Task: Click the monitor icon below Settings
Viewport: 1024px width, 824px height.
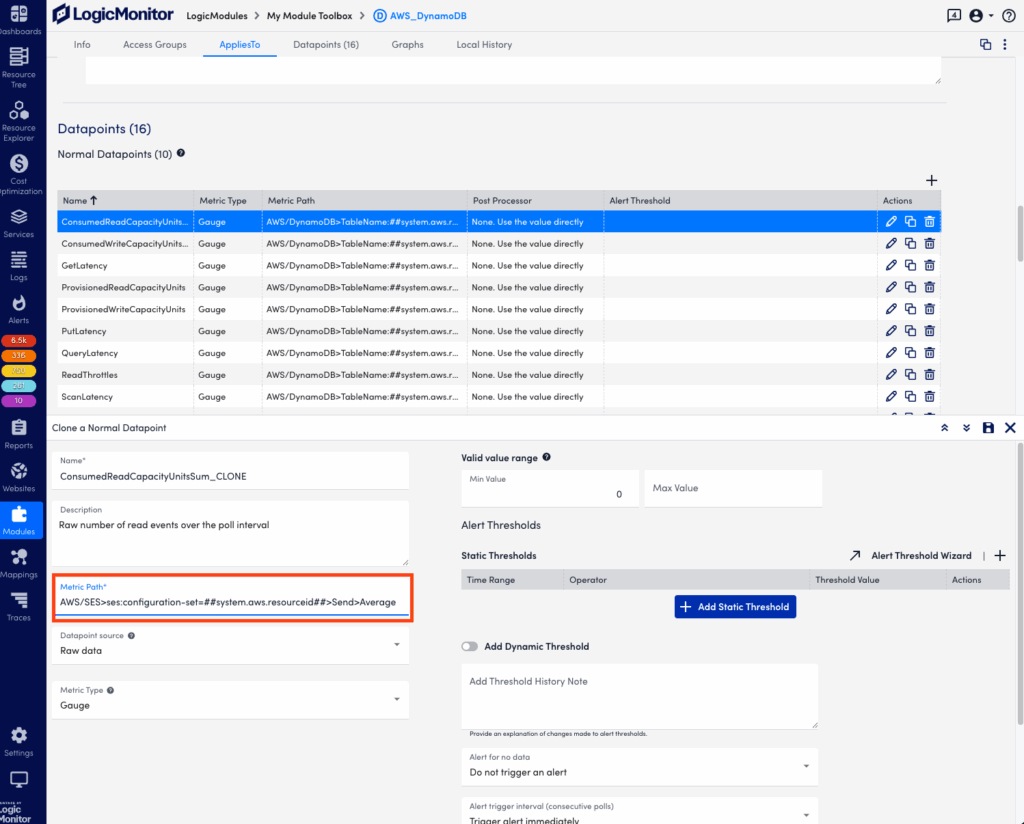Action: (x=19, y=779)
